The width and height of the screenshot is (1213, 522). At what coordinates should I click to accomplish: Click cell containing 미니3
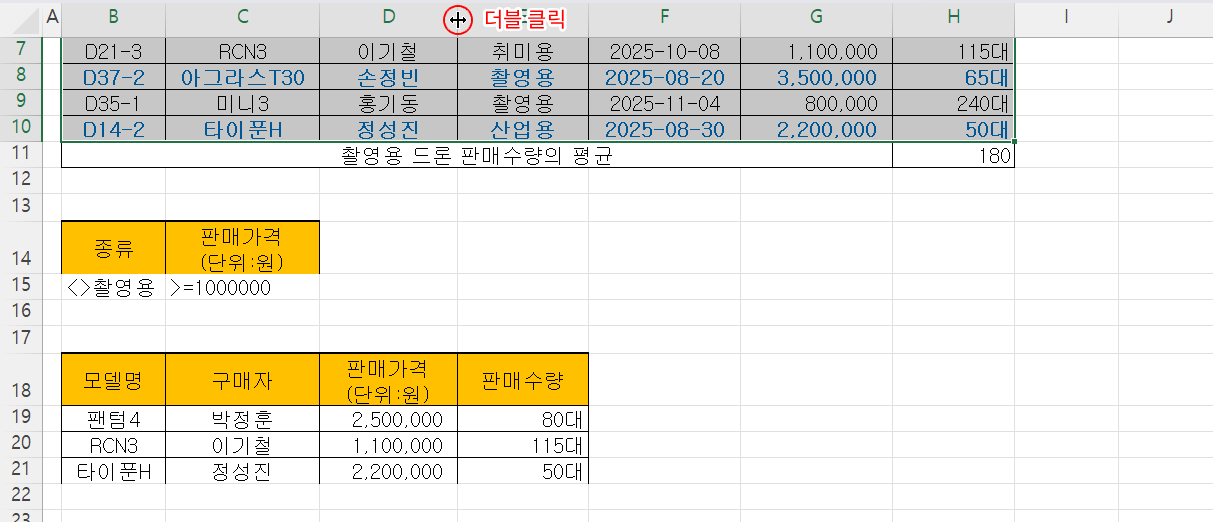pyautogui.click(x=243, y=103)
